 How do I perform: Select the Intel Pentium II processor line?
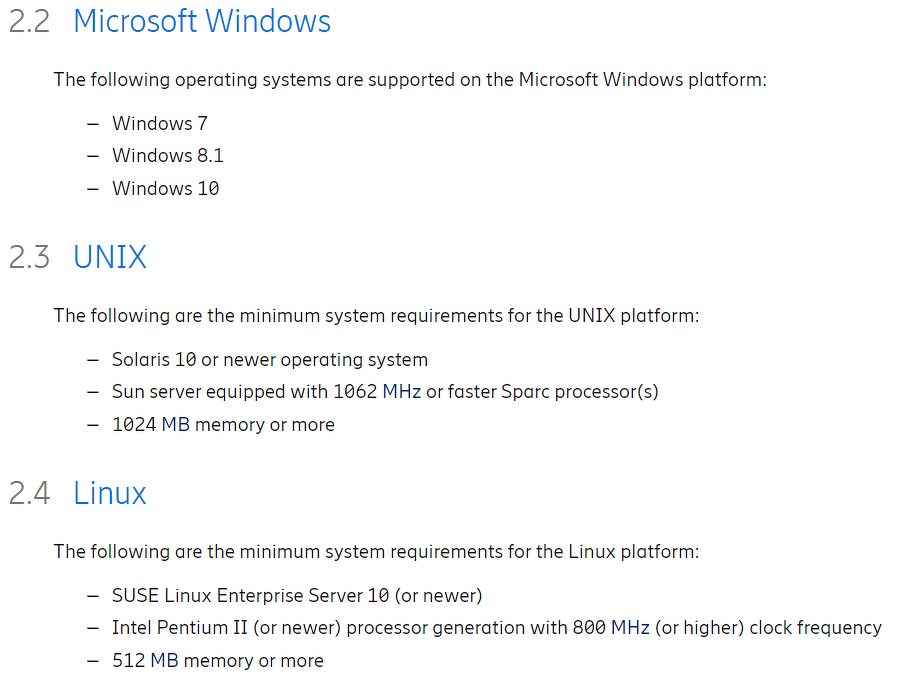pos(496,628)
